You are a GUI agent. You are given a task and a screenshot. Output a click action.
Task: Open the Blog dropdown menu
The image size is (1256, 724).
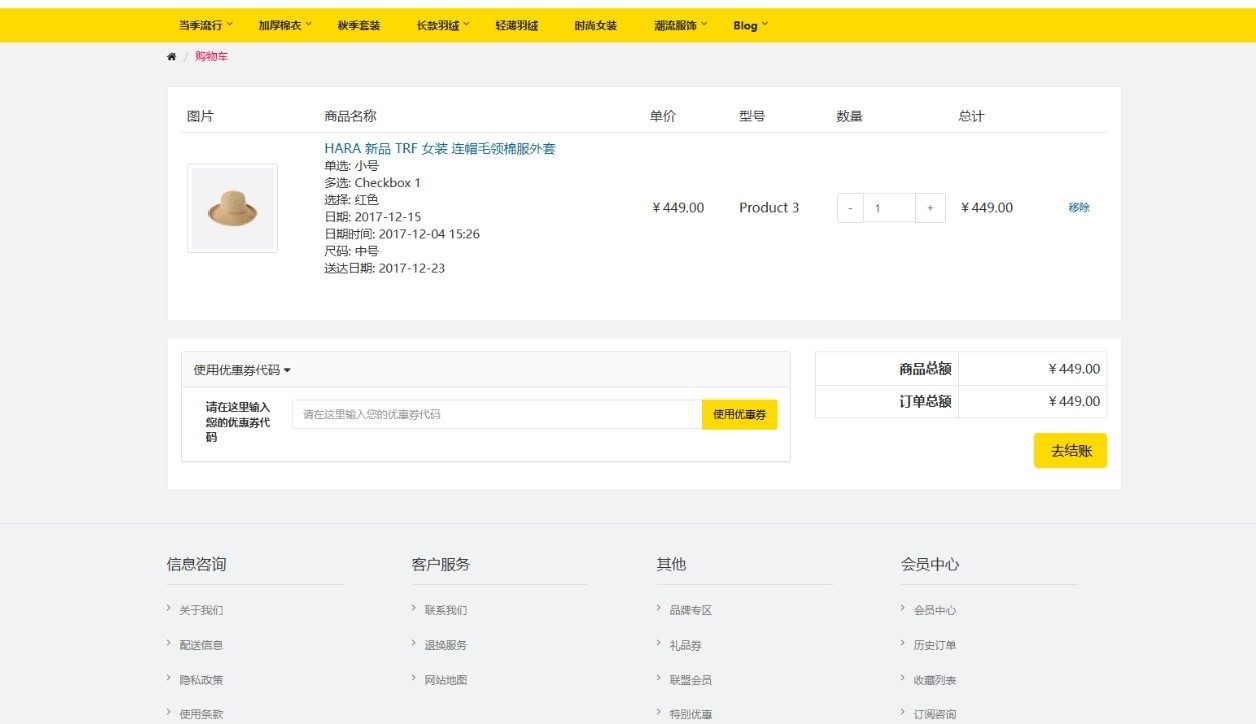pyautogui.click(x=750, y=25)
